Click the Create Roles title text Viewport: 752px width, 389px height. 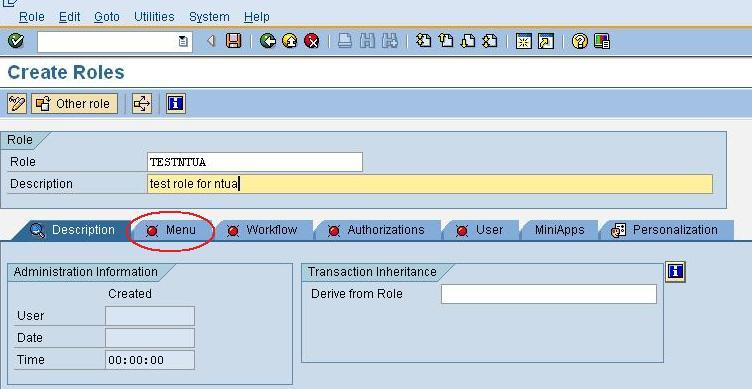[66, 72]
